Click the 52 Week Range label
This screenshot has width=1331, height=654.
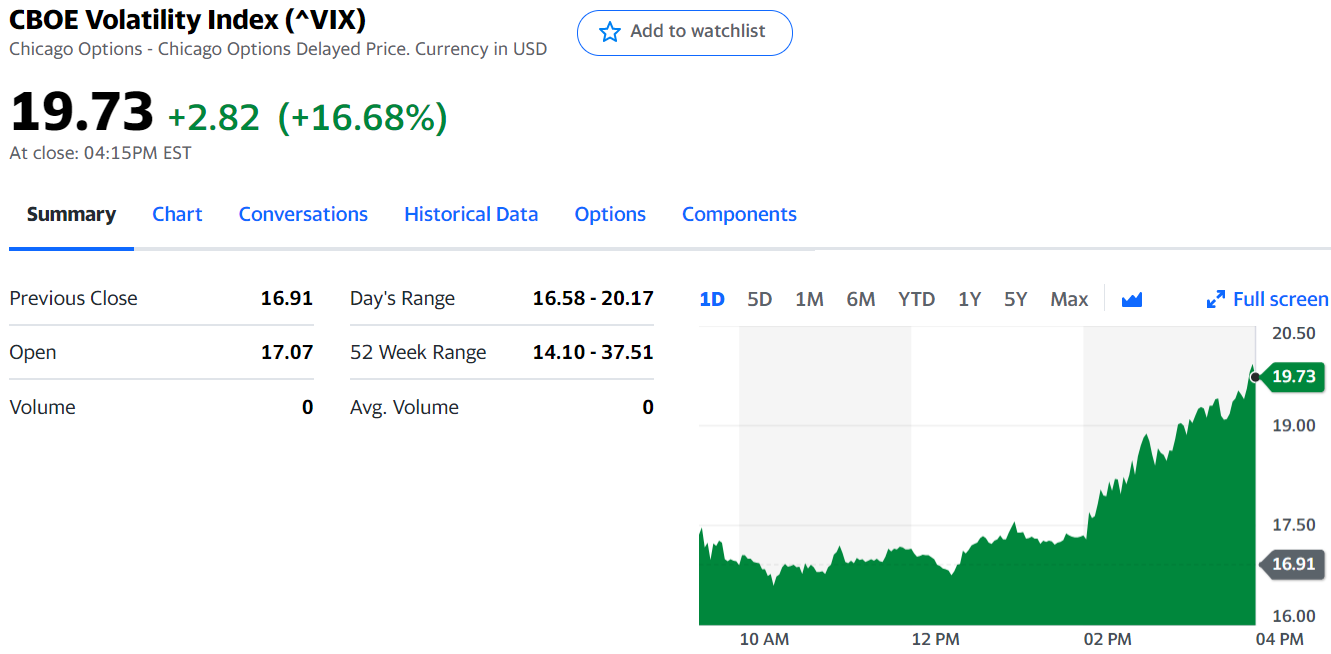click(x=418, y=352)
